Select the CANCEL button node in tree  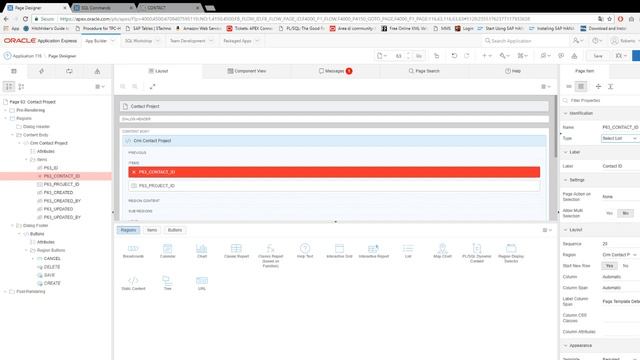click(52, 259)
